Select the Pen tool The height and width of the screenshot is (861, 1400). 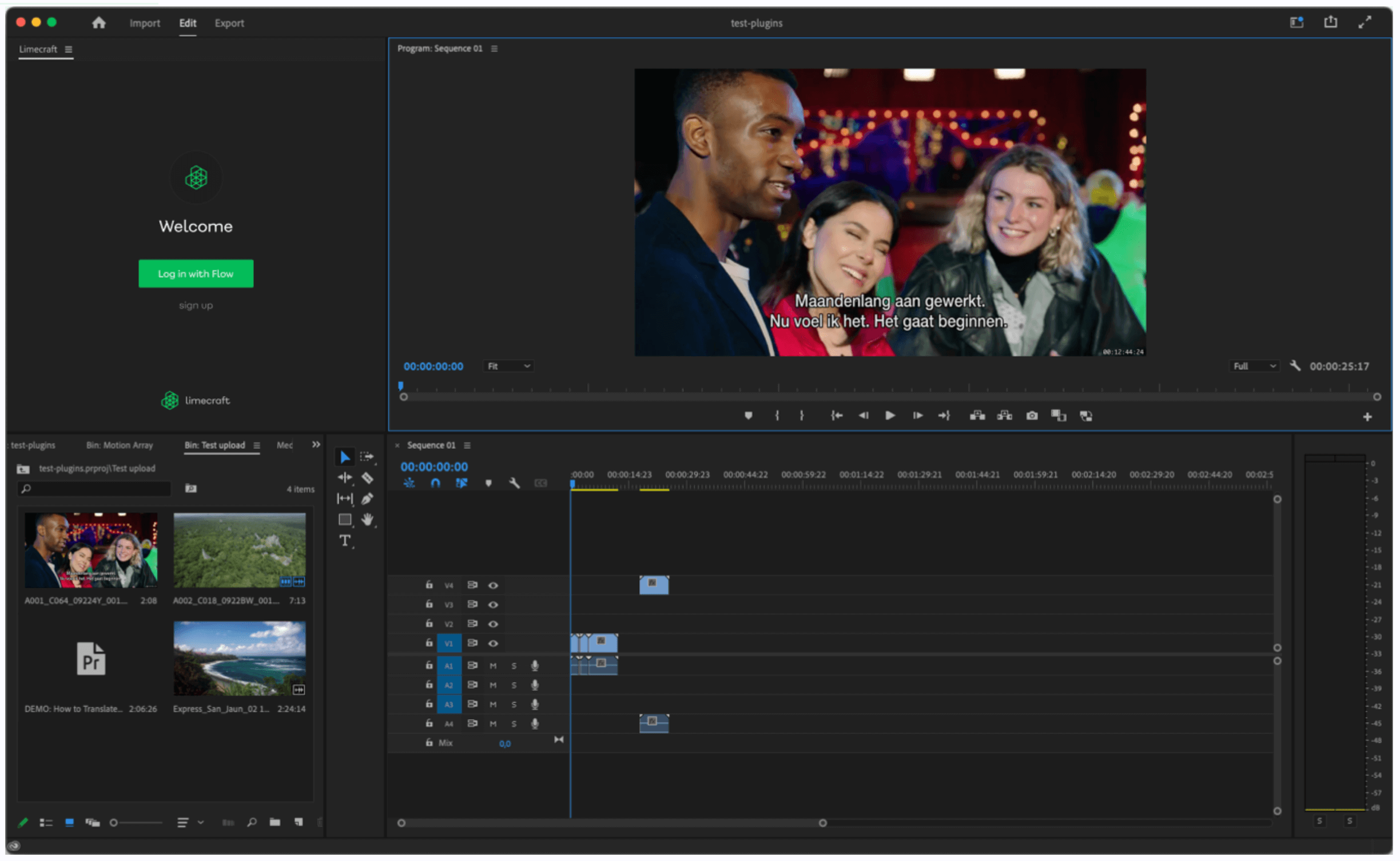tap(367, 499)
